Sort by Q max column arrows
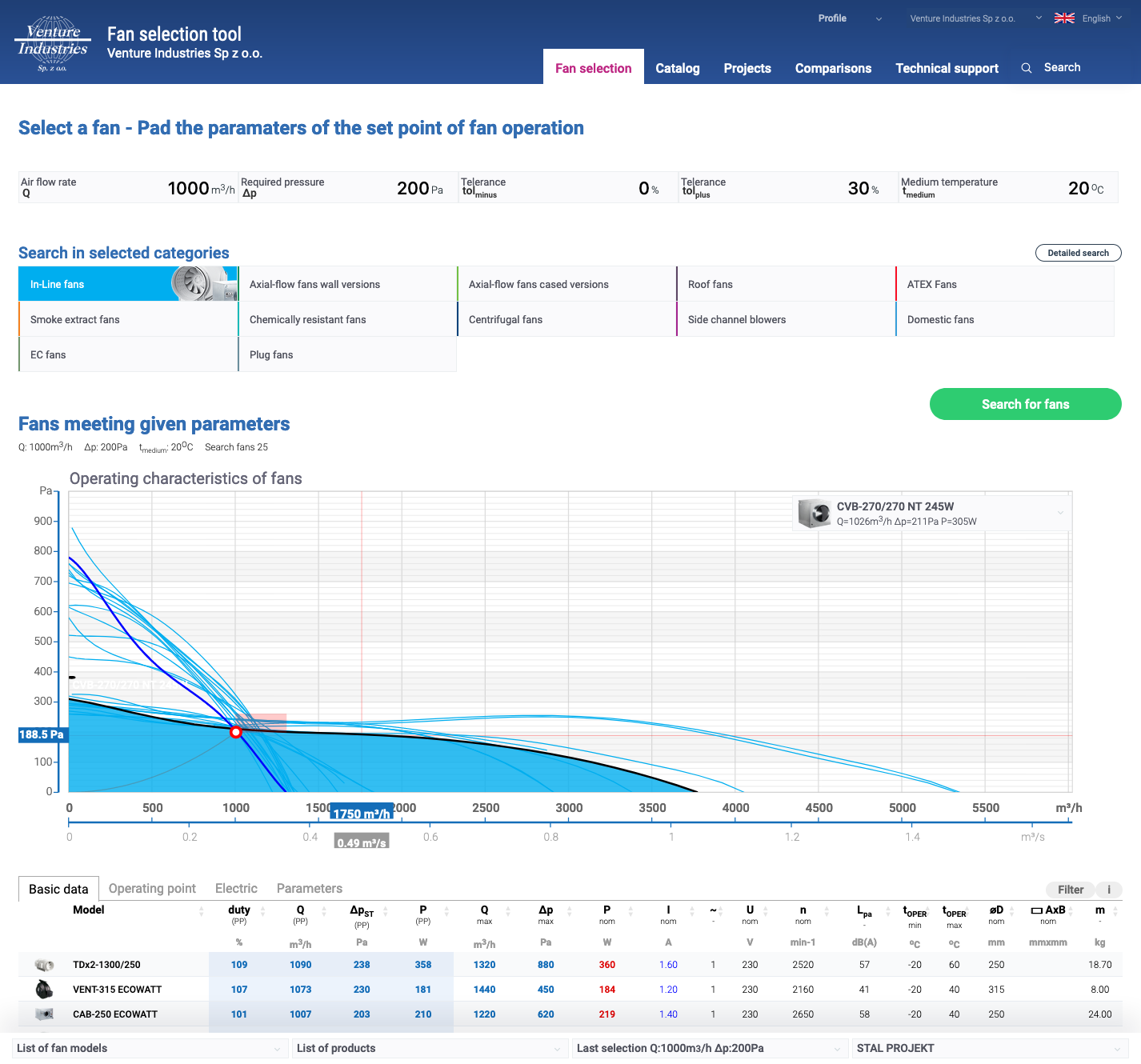Screen dimensions: 1141x1064 (x=508, y=911)
